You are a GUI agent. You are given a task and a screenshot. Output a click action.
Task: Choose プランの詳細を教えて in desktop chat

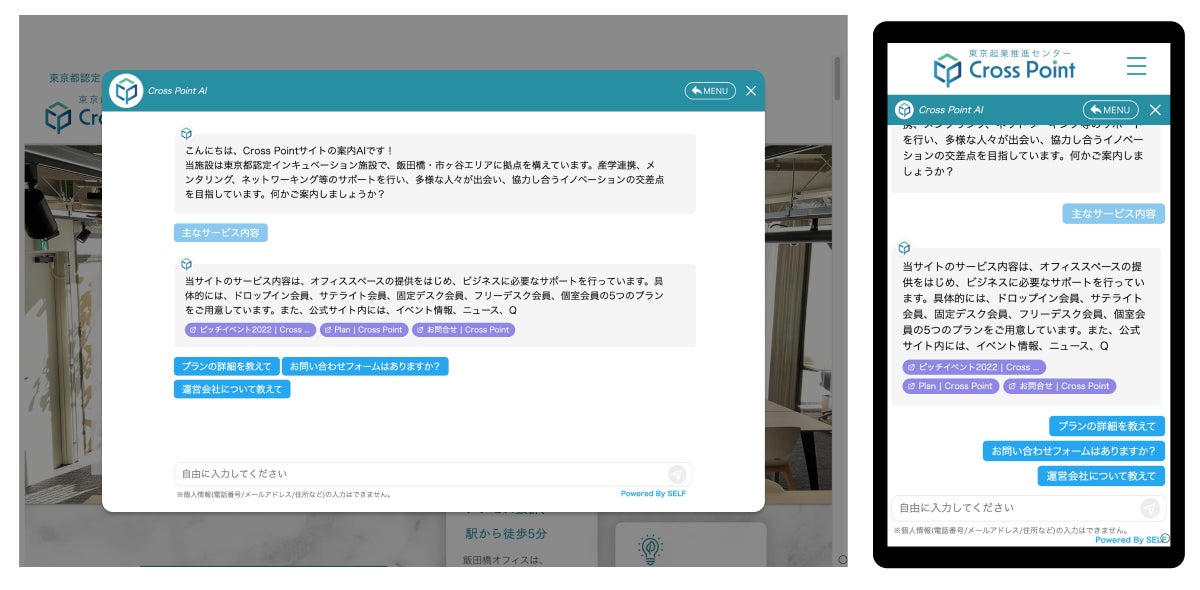click(226, 367)
